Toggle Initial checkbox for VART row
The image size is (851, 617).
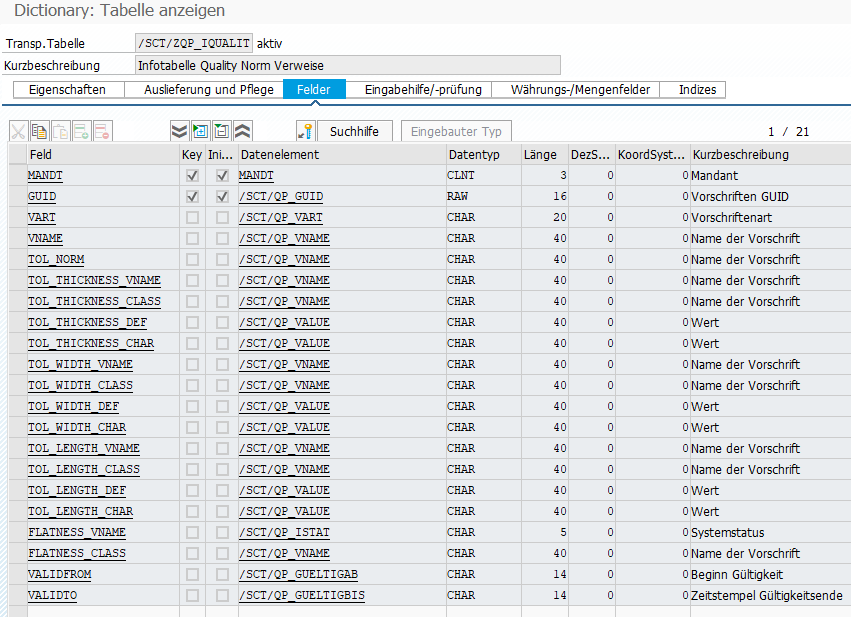click(x=222, y=218)
